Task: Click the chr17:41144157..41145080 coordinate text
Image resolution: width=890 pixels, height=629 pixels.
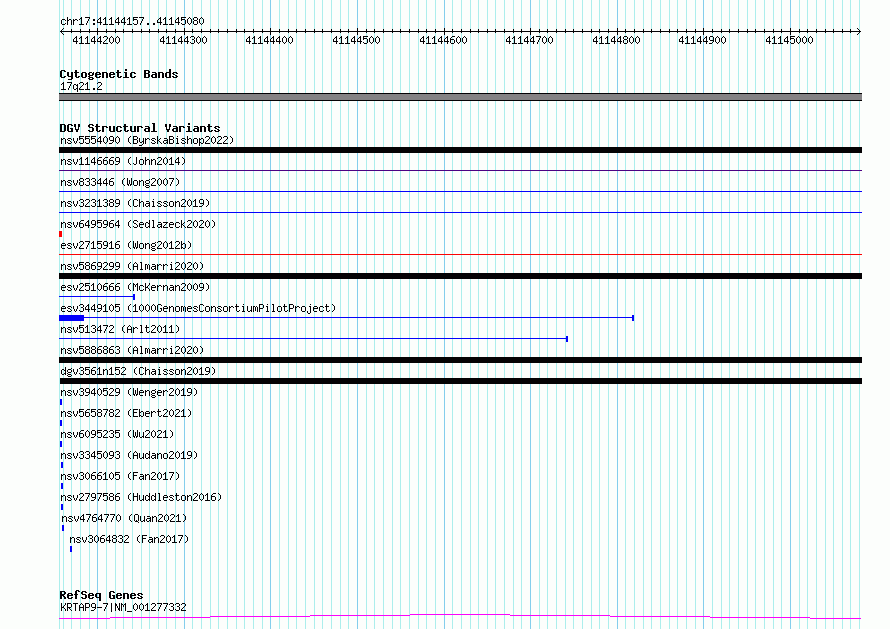Action: (x=132, y=22)
